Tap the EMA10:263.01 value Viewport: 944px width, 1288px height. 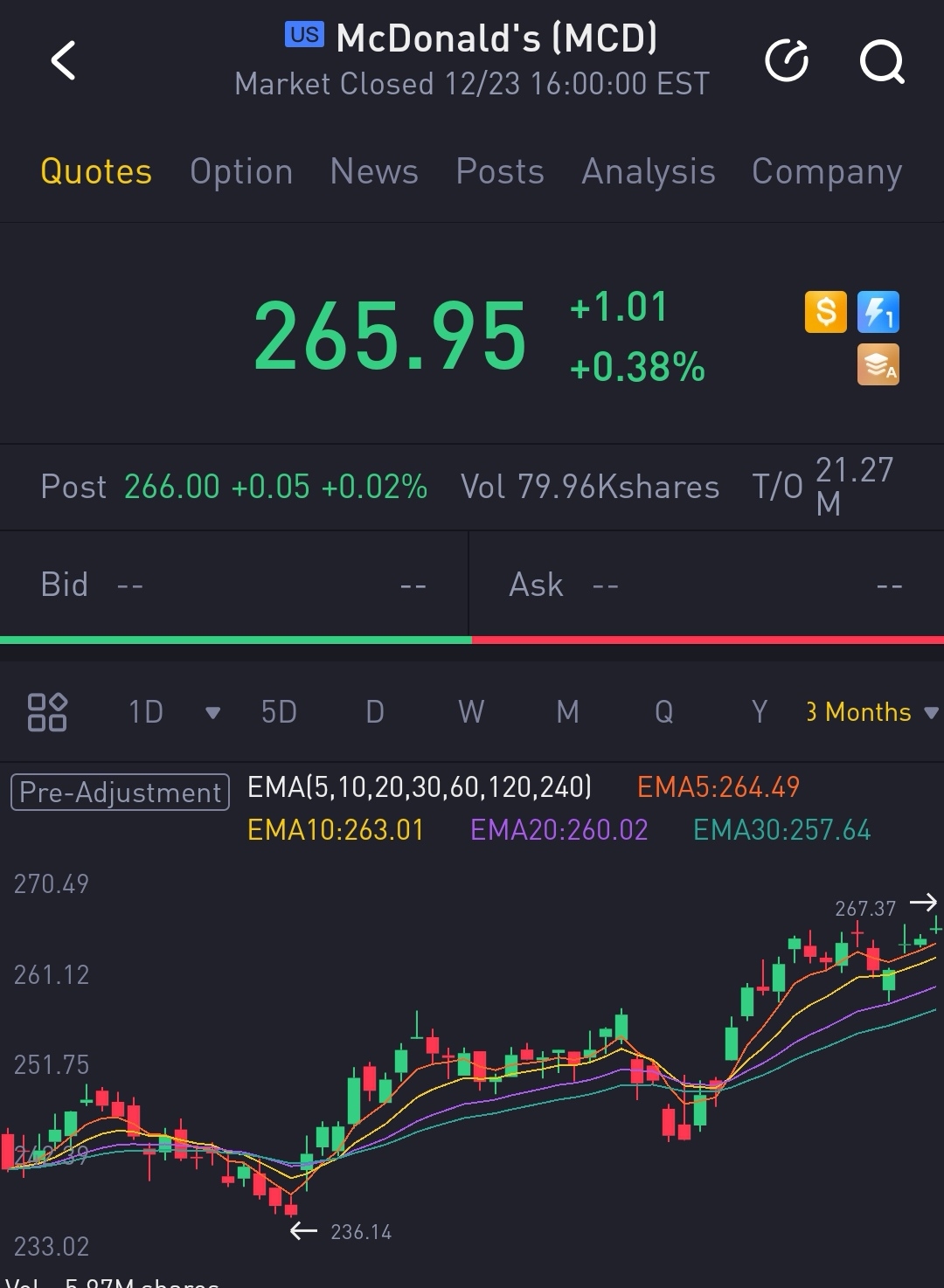click(x=336, y=829)
